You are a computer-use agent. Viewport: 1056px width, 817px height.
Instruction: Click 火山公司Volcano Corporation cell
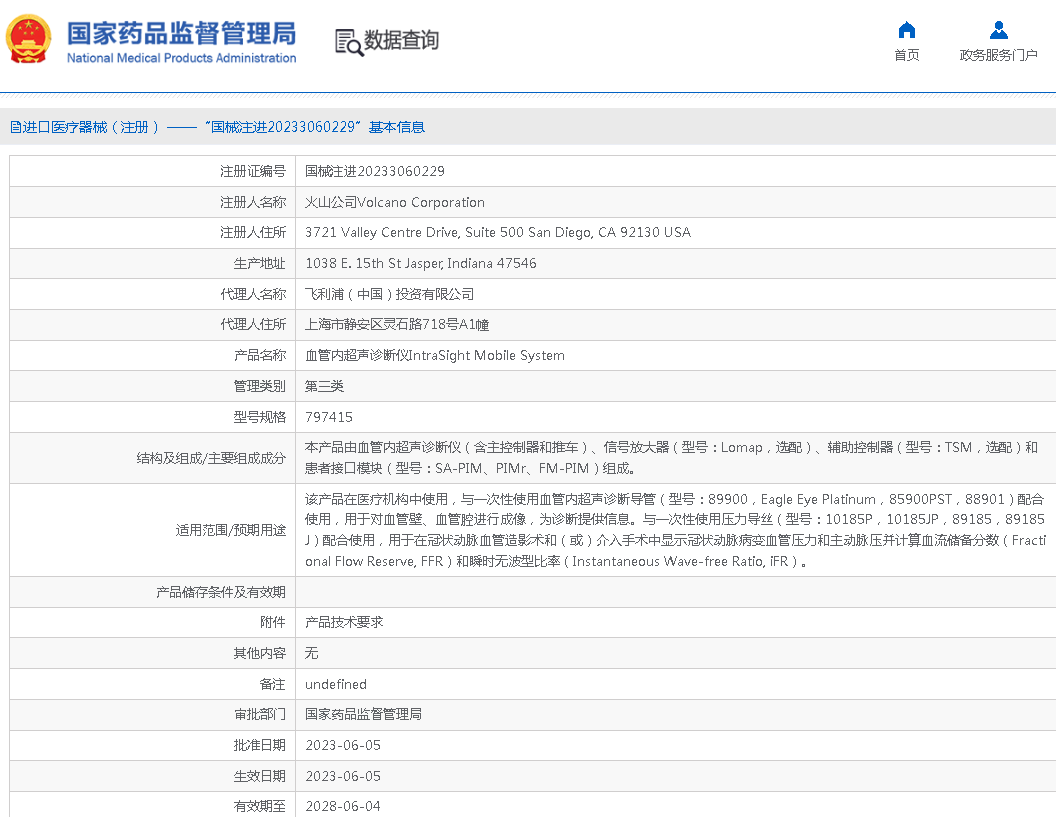pos(395,202)
